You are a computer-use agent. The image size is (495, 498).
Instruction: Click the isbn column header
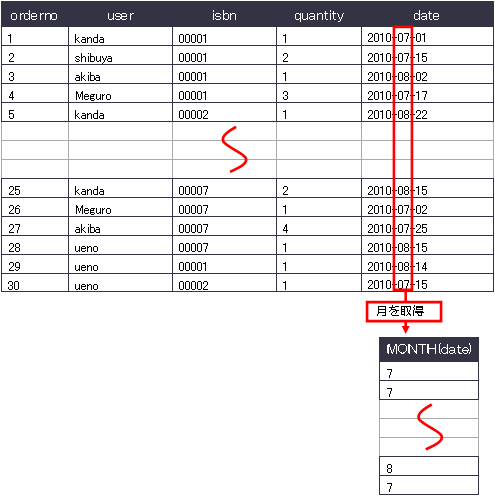click(x=224, y=15)
